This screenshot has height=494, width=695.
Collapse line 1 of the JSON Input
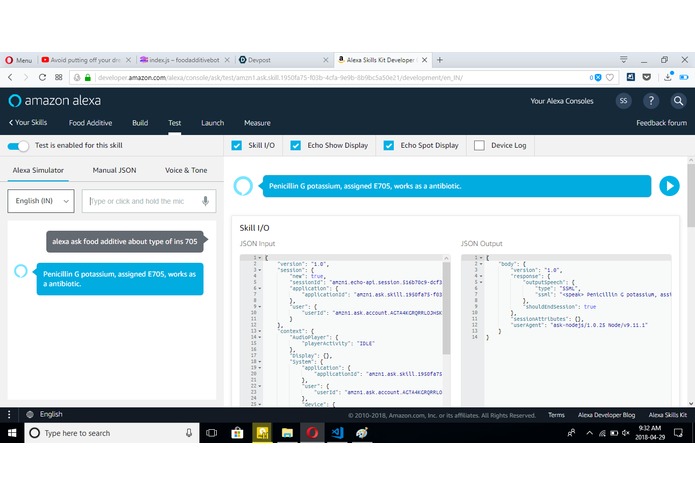coord(260,257)
